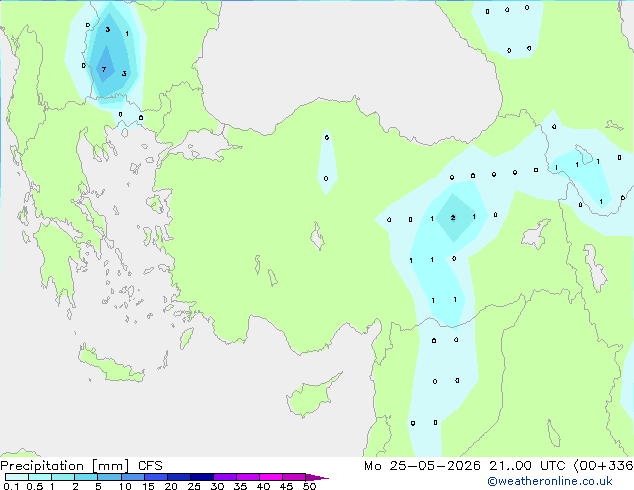Pick the 15–20 mm legend swatch
This screenshot has height=490, width=634.
tap(155, 477)
